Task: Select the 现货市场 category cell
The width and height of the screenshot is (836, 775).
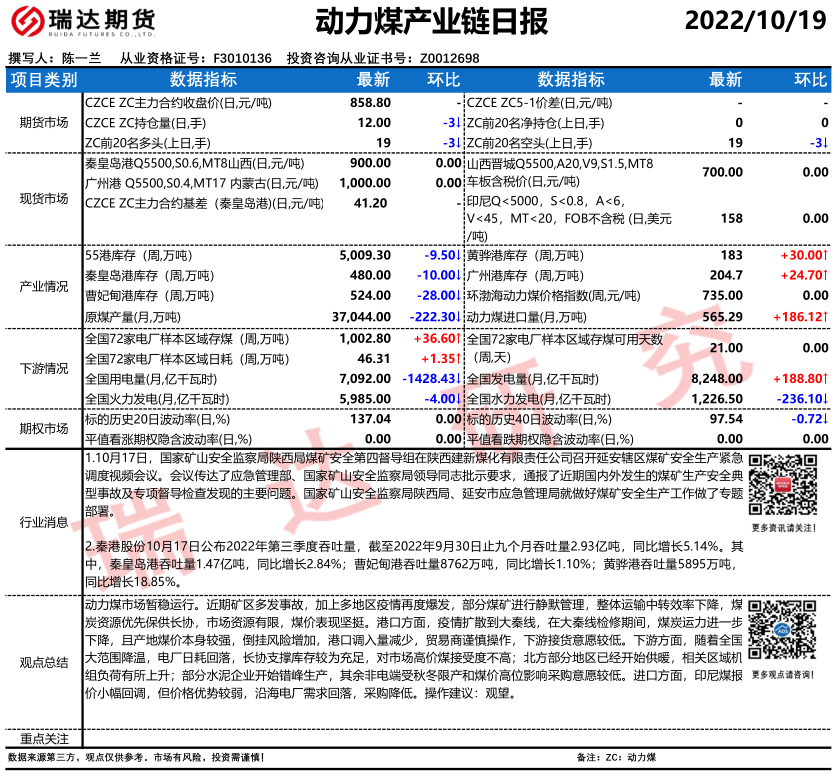Action: pyautogui.click(x=44, y=198)
